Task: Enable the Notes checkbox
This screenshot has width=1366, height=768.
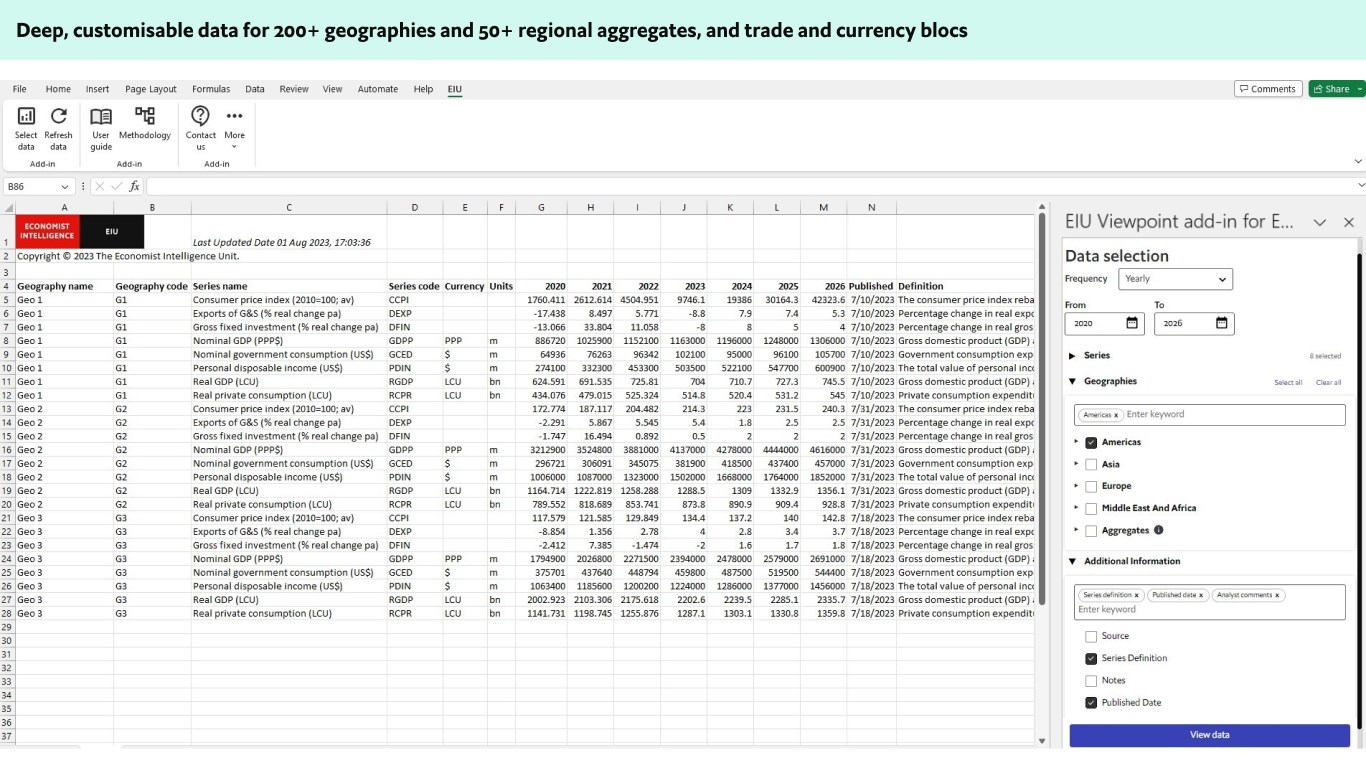Action: [1091, 680]
